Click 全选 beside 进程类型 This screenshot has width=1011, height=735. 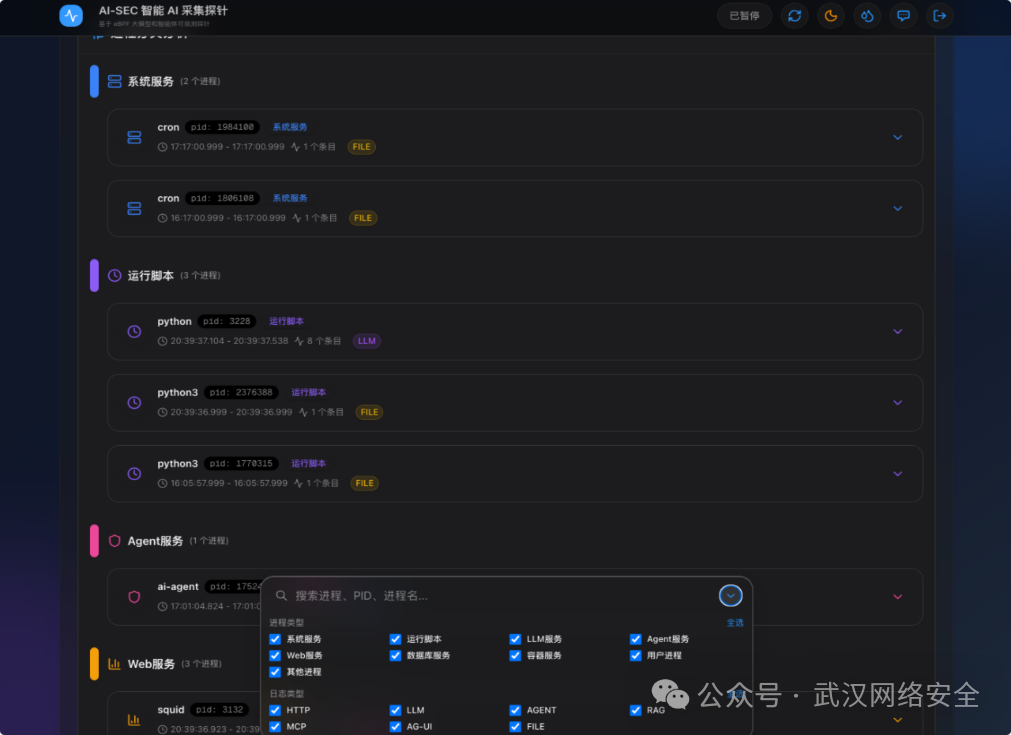click(735, 623)
